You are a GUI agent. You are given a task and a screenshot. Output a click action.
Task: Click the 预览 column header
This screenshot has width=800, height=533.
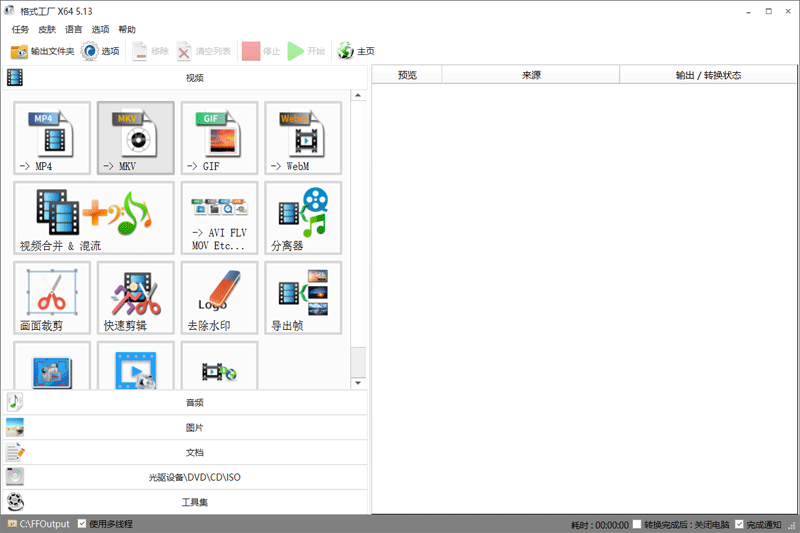[407, 75]
